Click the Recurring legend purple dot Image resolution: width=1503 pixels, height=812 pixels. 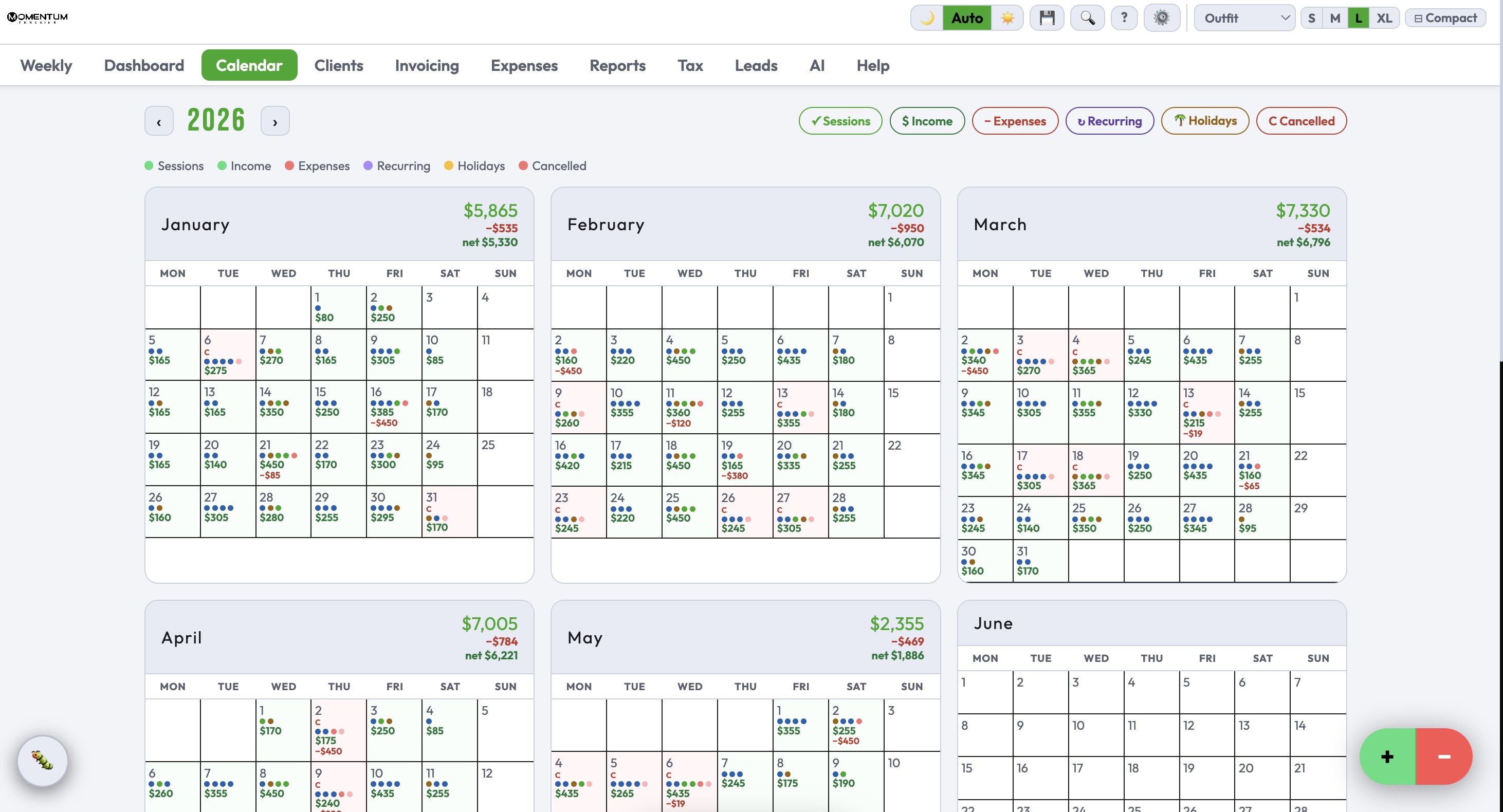tap(368, 165)
